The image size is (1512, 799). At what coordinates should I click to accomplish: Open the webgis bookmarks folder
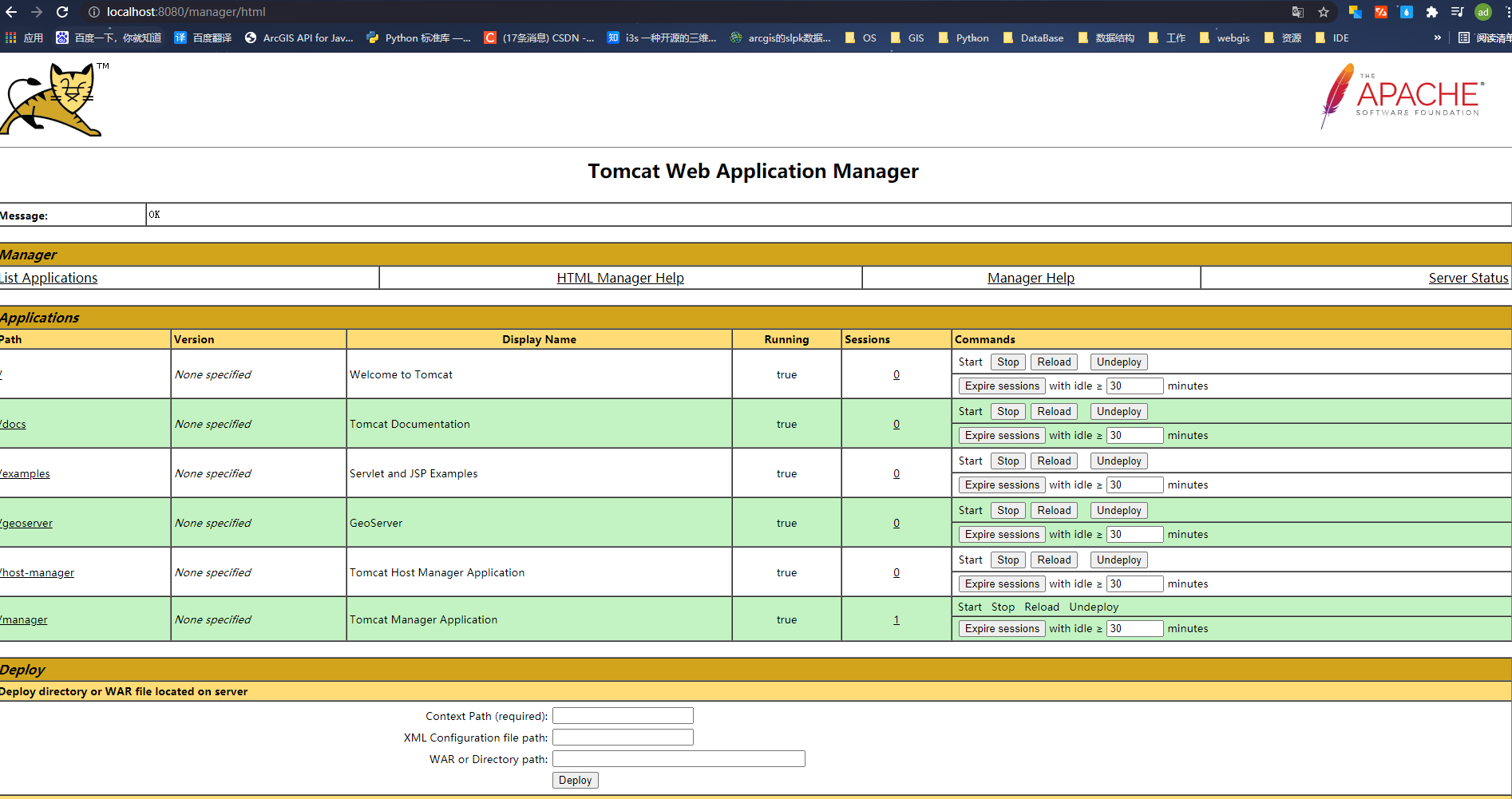[1225, 38]
